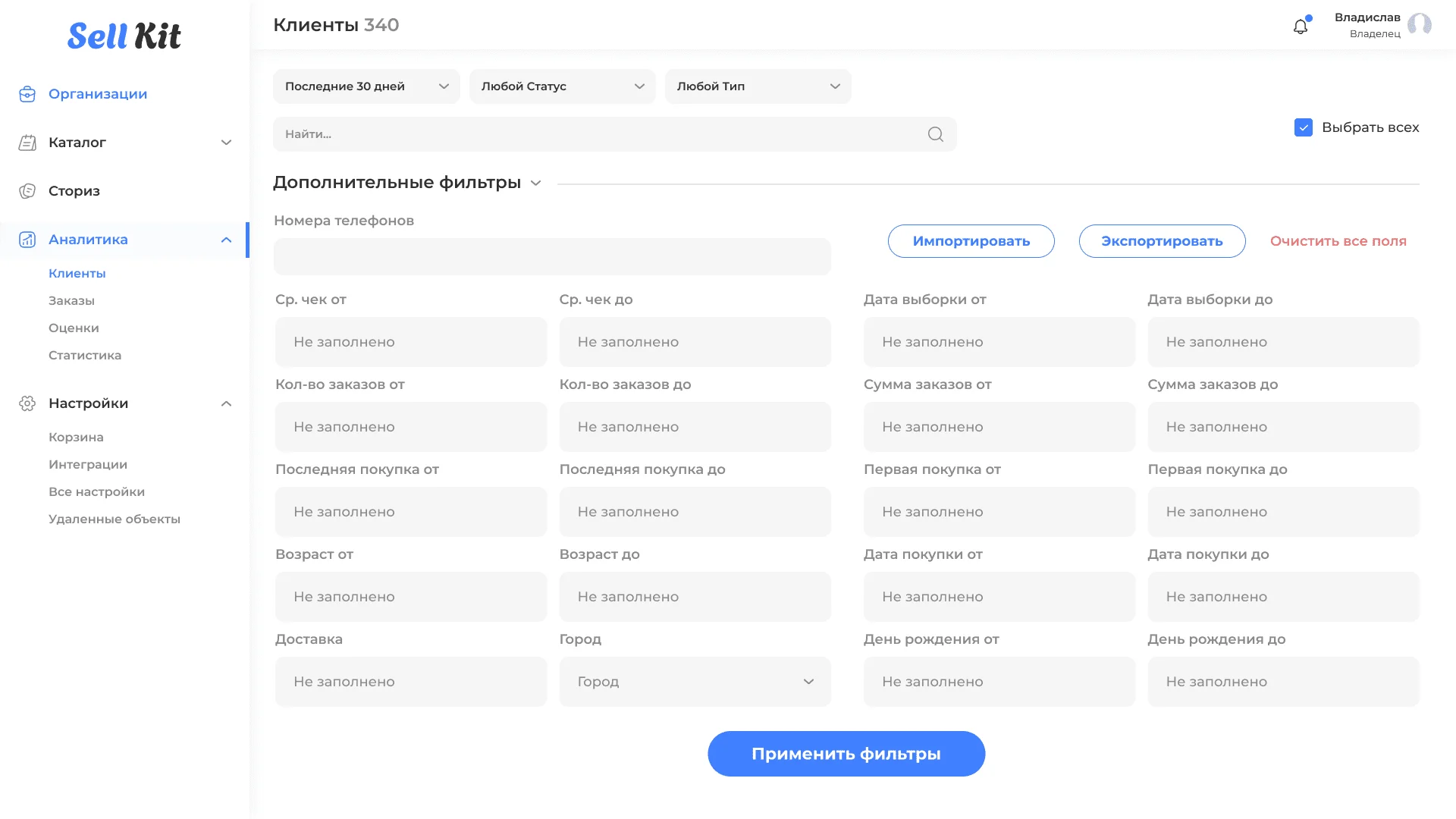This screenshot has width=1456, height=819.
Task: Click the Применить фильтры button
Action: click(845, 753)
